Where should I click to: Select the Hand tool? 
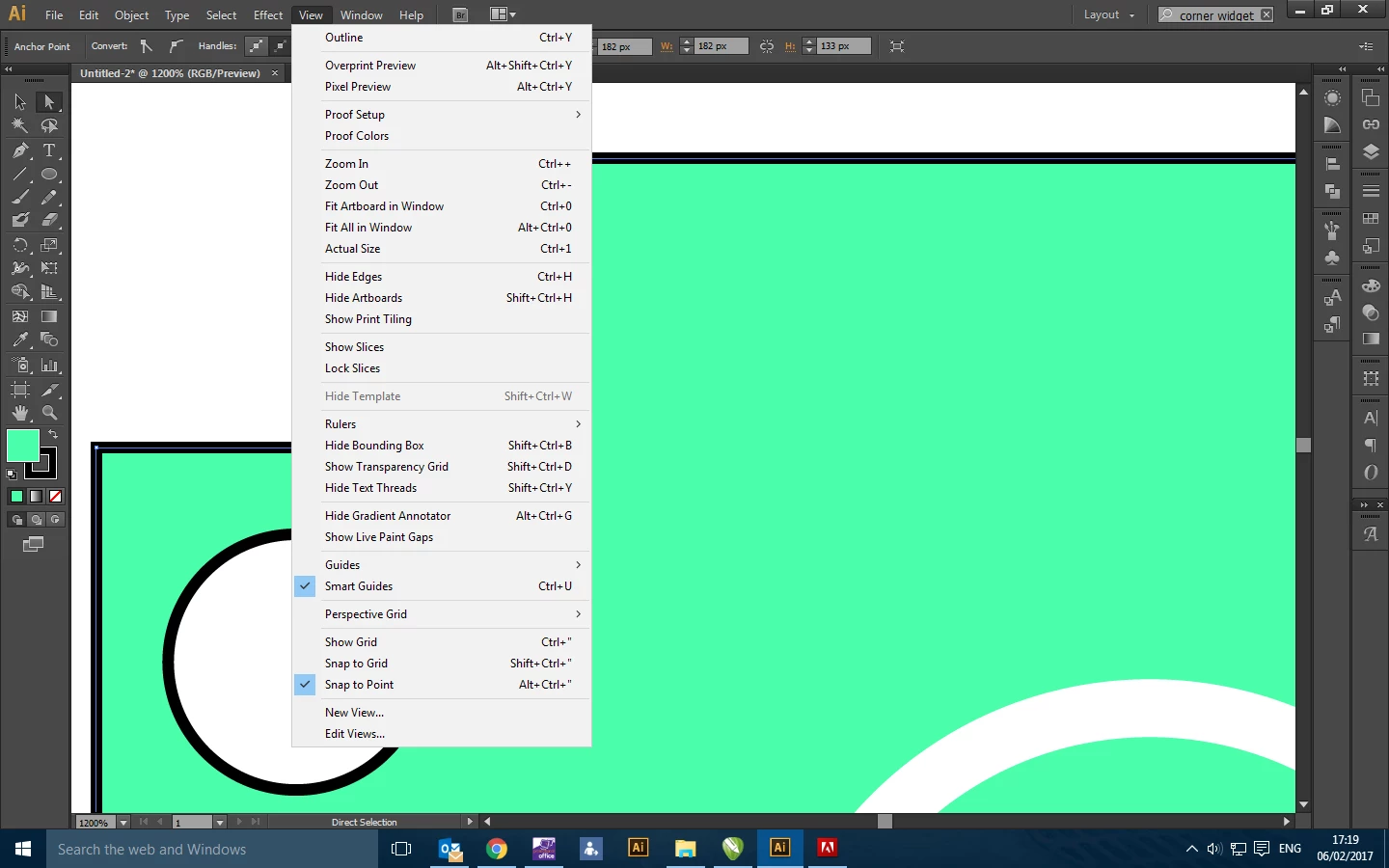coord(19,413)
